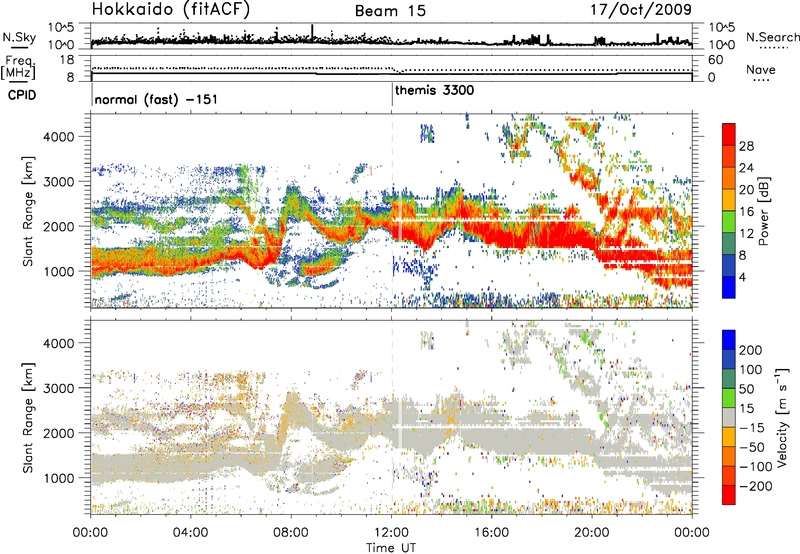Select the "16:00" time tick label

[x=491, y=533]
